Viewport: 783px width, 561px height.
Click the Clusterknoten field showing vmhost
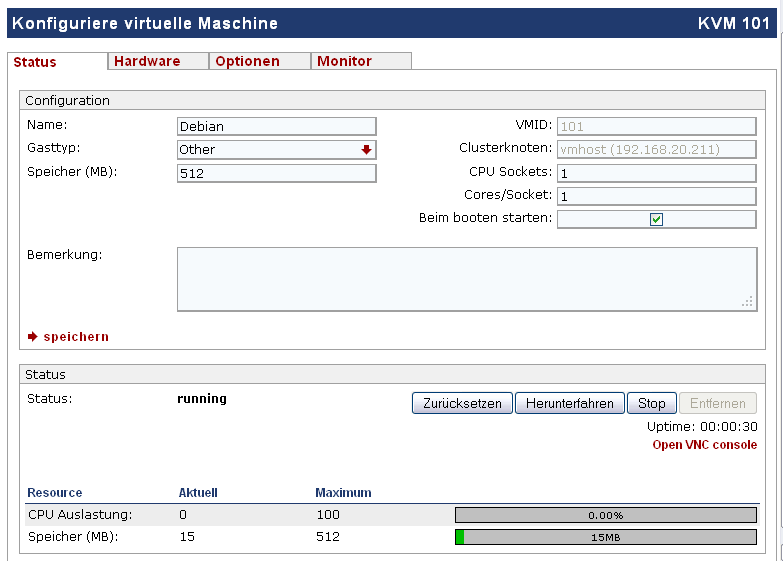[x=657, y=149]
